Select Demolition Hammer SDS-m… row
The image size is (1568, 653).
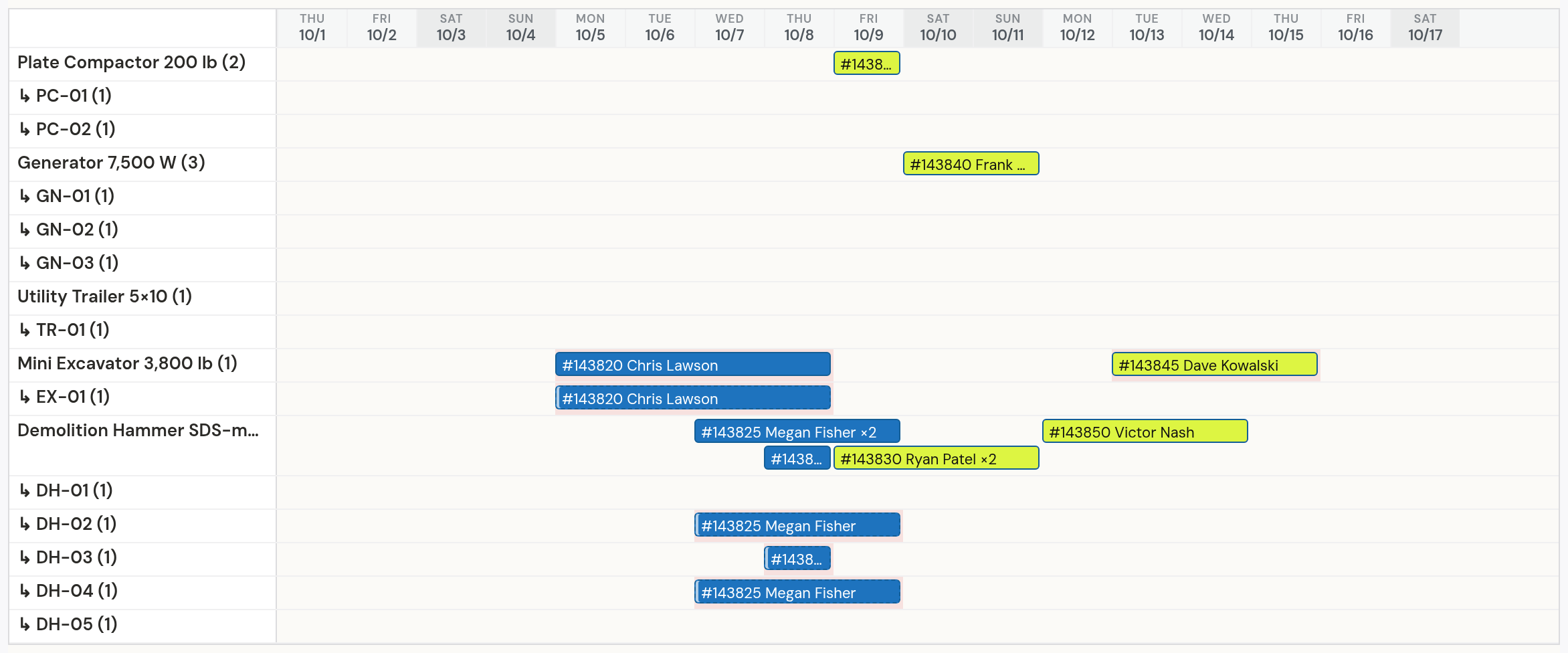tap(142, 445)
